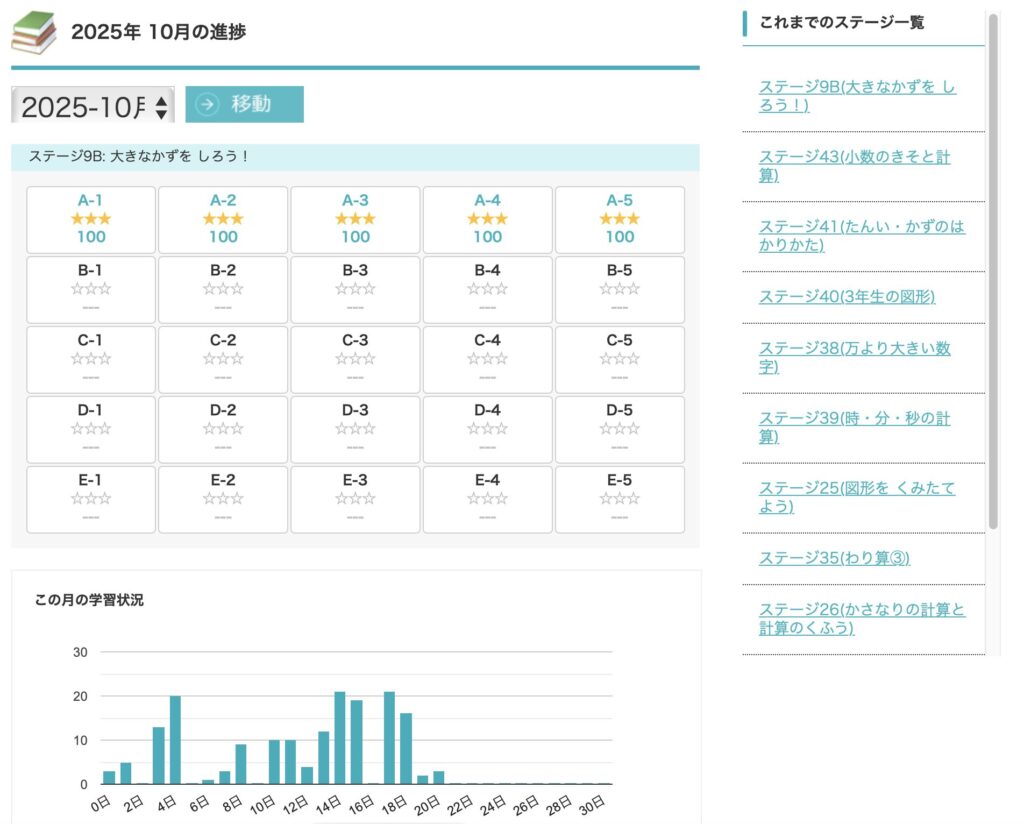Open the ステージ26 かさなりの計算 link

click(861, 618)
